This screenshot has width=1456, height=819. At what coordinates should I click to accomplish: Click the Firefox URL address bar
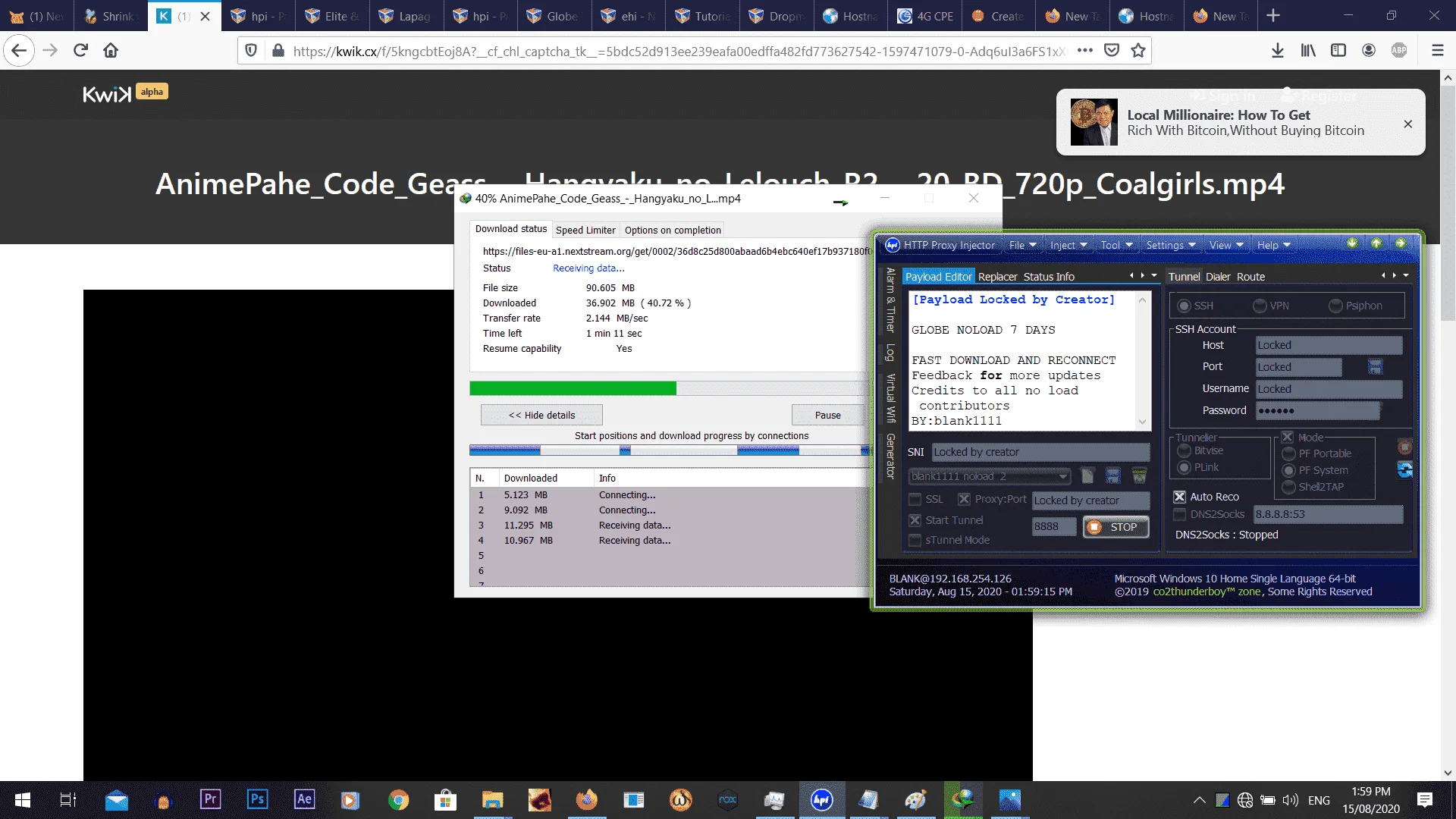(x=679, y=51)
